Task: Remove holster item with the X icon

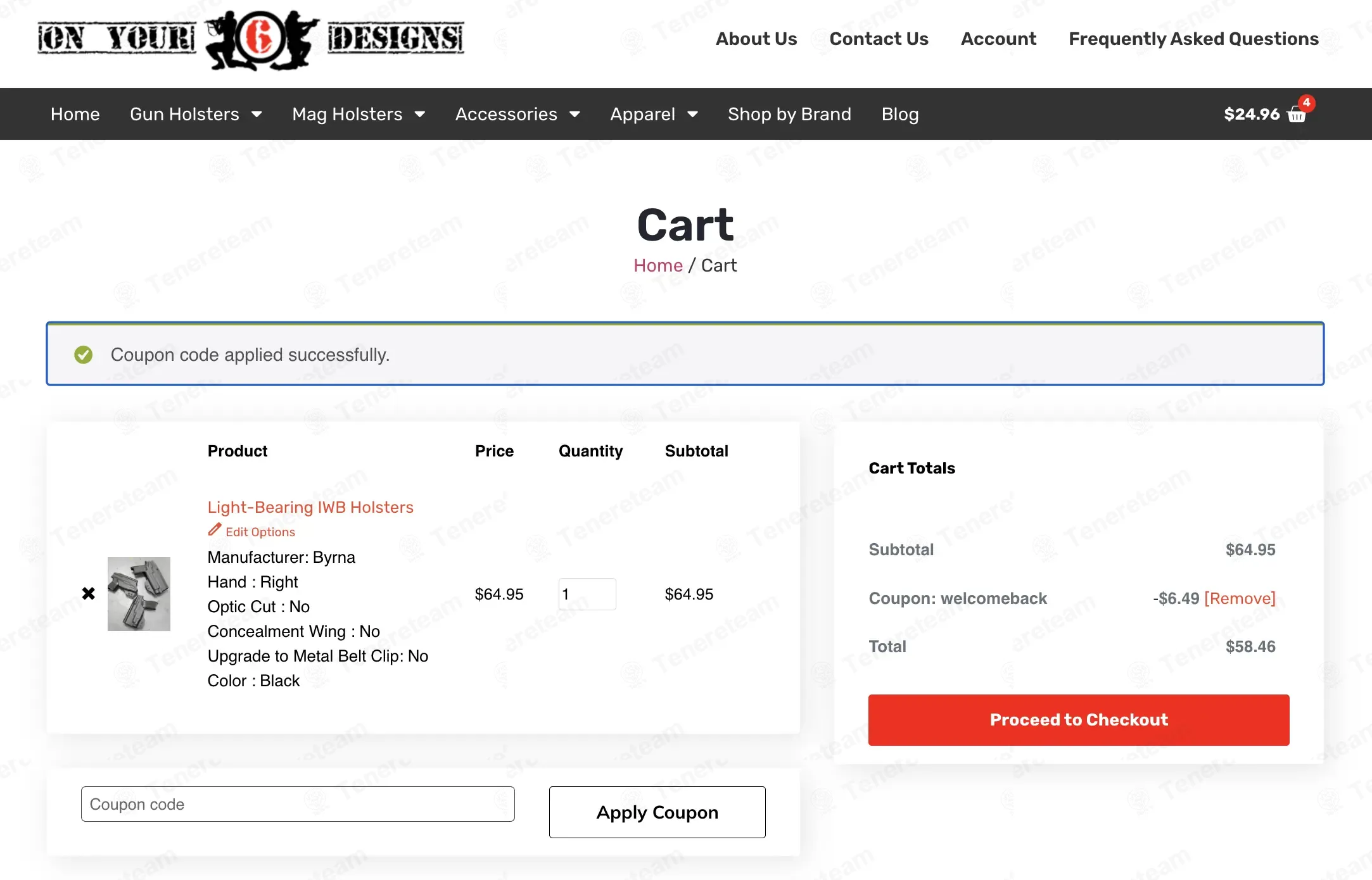Action: [x=89, y=593]
